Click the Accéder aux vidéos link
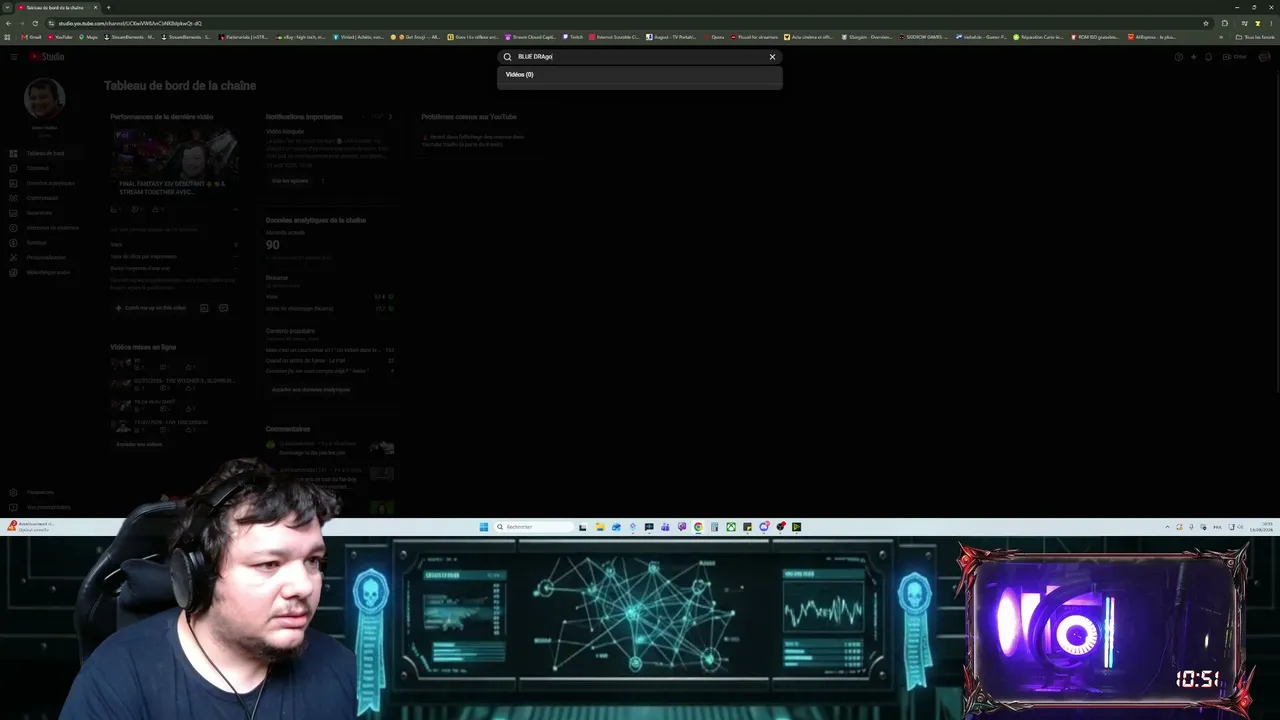1280x720 pixels. click(x=139, y=444)
